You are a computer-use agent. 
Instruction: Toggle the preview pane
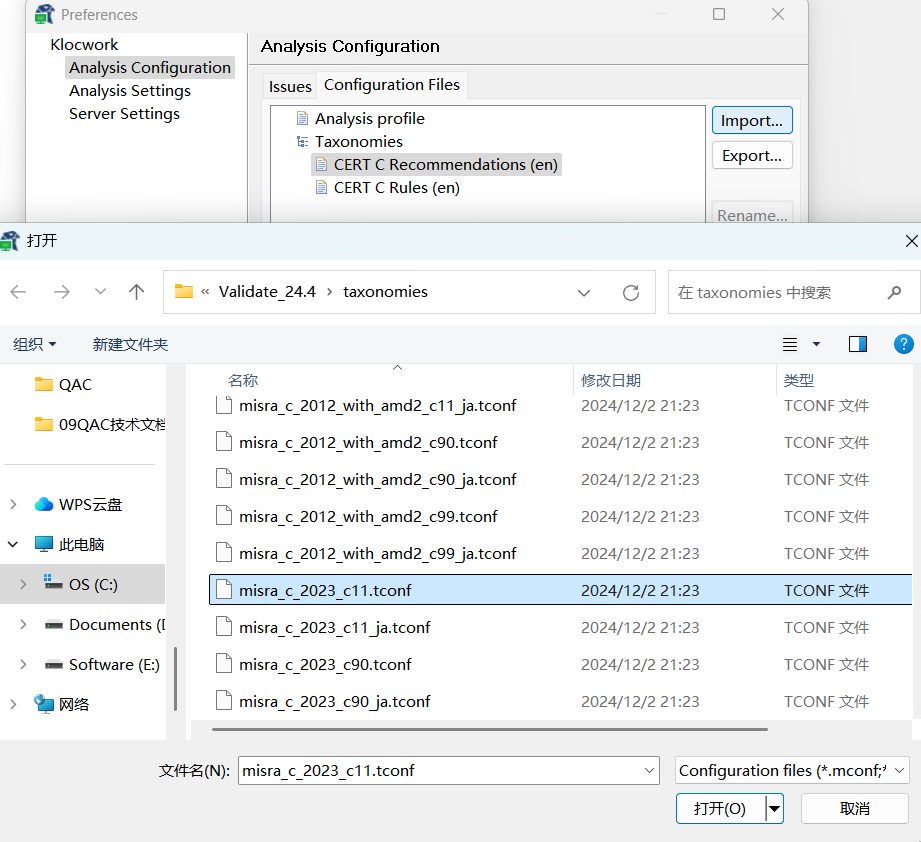[x=858, y=344]
